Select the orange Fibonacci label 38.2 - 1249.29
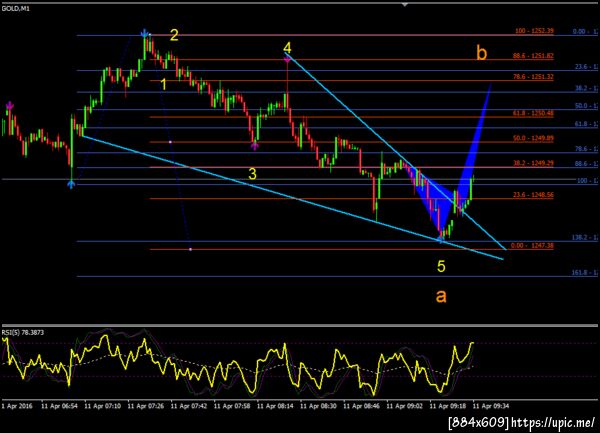Screen dimensions: 600x433 [533, 163]
